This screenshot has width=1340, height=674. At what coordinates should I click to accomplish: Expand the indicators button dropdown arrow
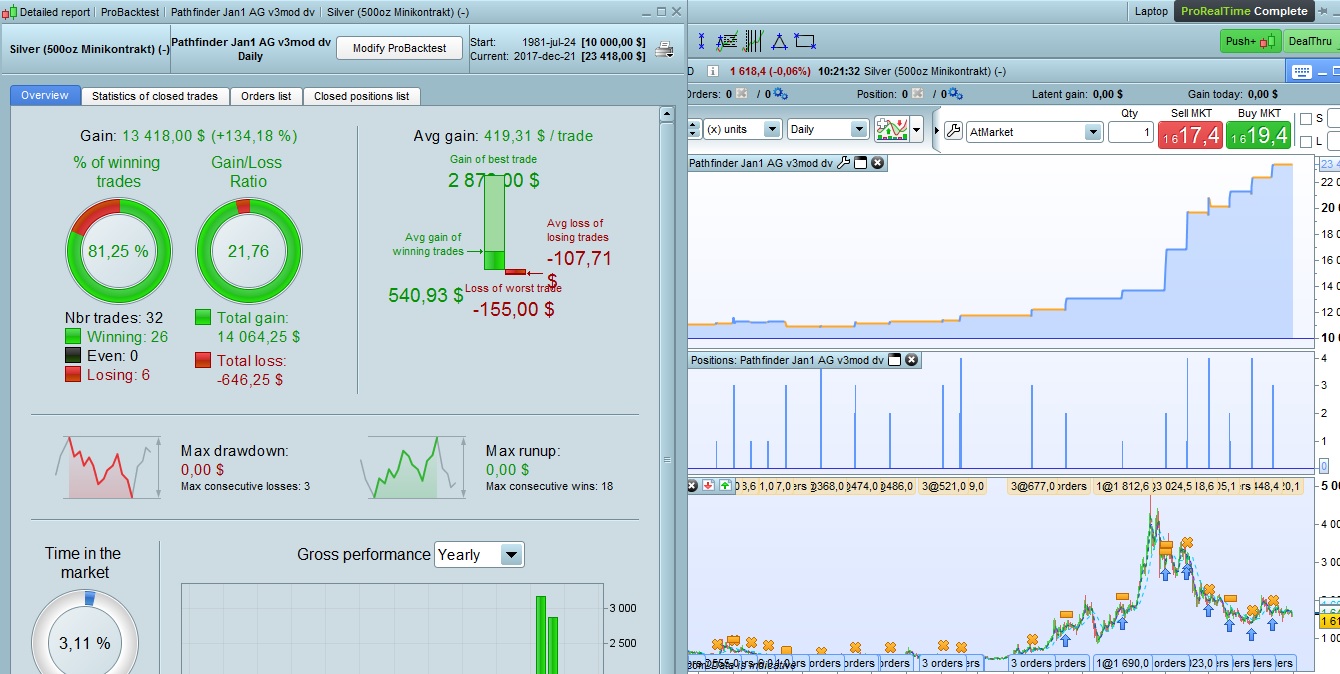915,130
